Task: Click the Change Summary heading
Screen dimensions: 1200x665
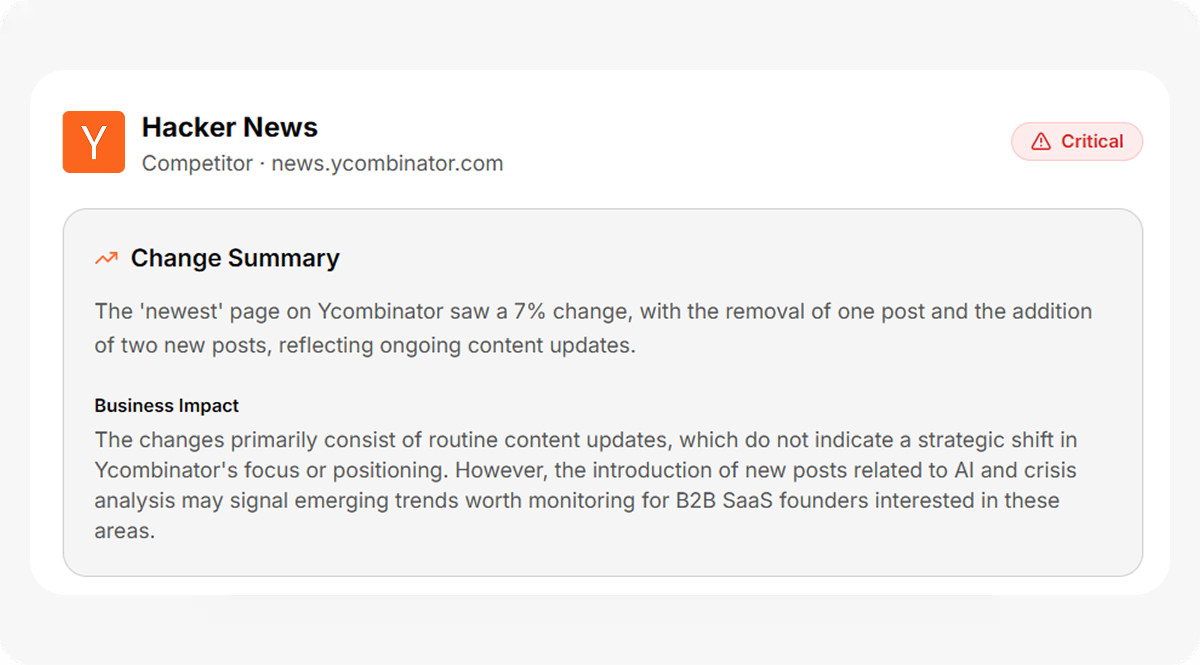Action: [x=235, y=258]
